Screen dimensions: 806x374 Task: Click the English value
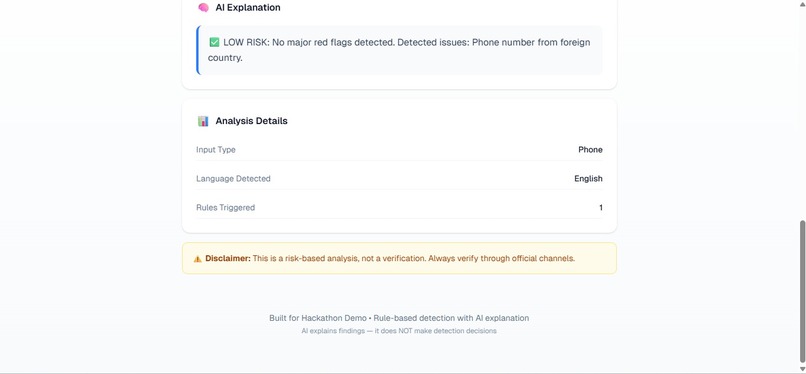[588, 178]
